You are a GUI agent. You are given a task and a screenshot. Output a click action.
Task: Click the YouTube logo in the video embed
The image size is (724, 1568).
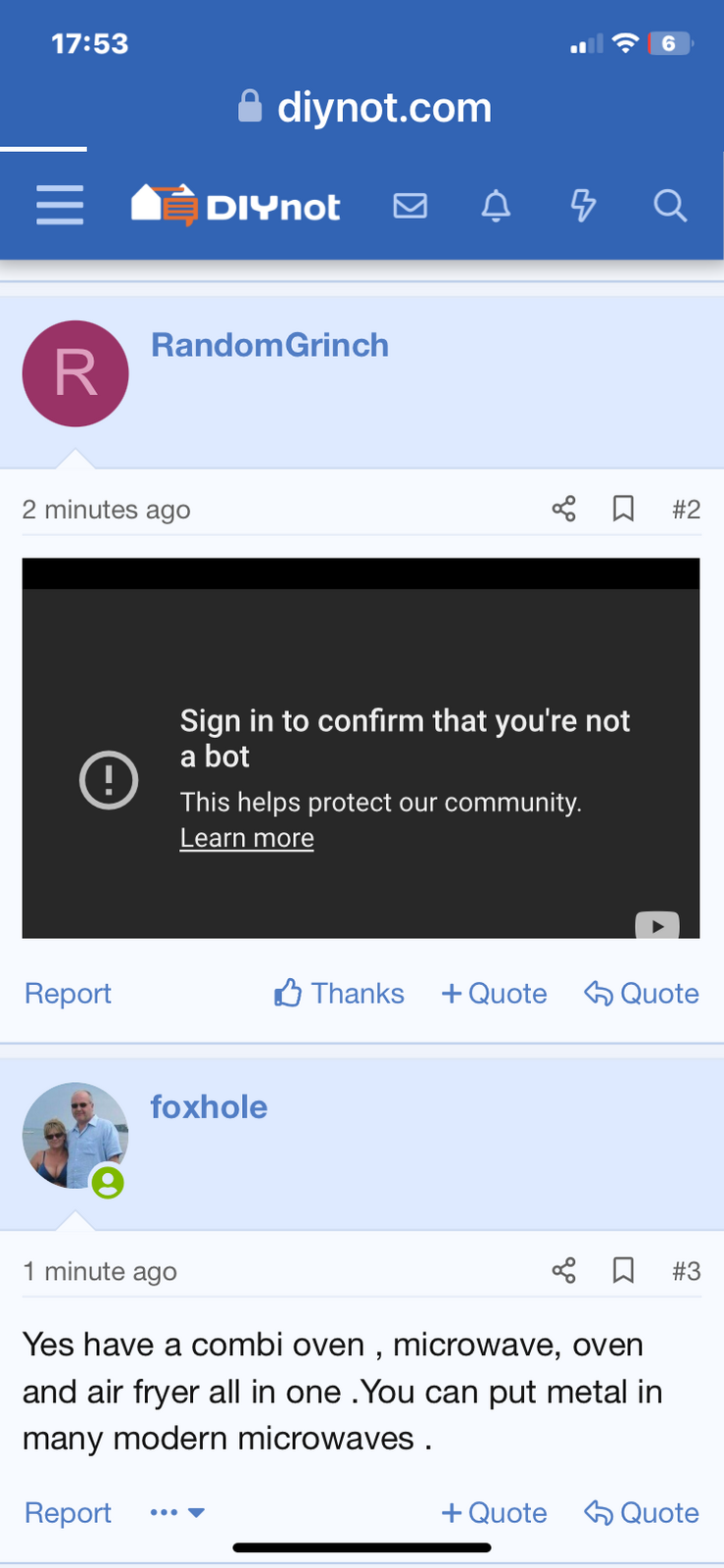[656, 925]
